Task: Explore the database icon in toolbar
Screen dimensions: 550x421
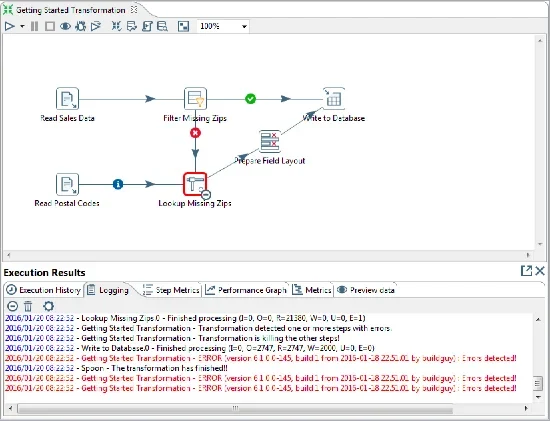Action: click(x=162, y=26)
